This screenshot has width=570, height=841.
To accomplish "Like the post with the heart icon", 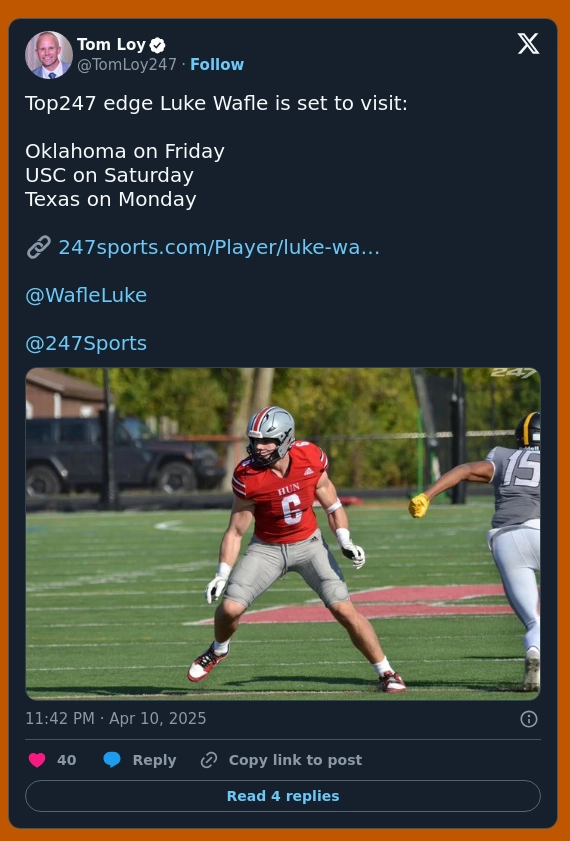I will (37, 760).
